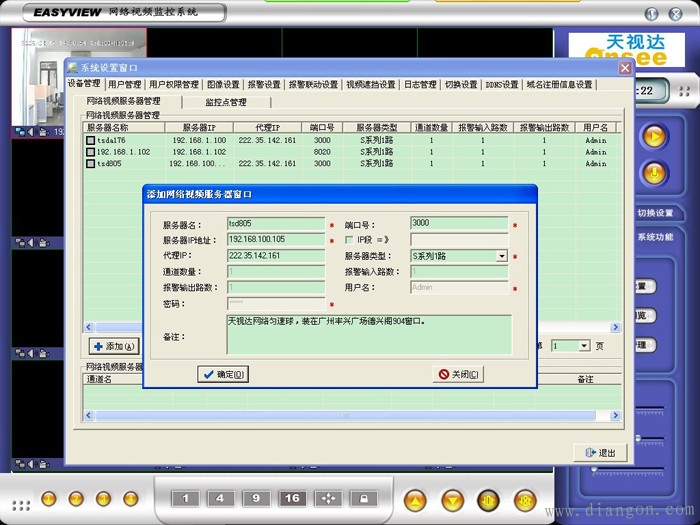This screenshot has width=700, height=525.
Task: Click the 代理IP column header
Action: tap(267, 127)
